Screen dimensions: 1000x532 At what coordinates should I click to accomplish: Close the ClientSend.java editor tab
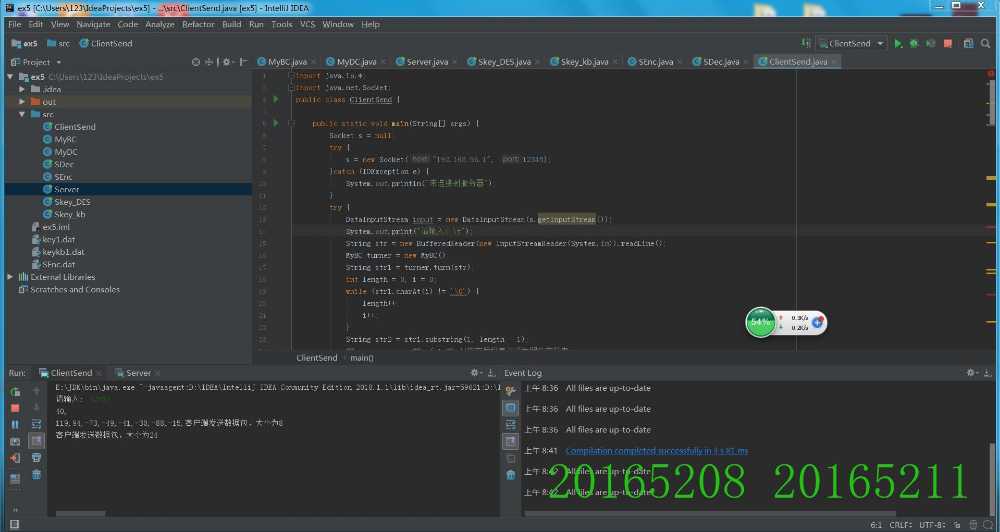point(834,62)
